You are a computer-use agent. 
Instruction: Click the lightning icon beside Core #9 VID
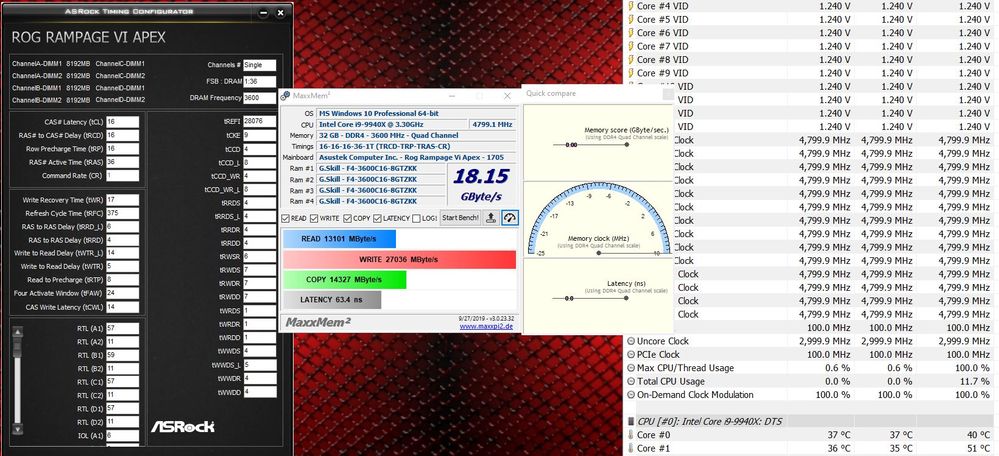point(631,73)
